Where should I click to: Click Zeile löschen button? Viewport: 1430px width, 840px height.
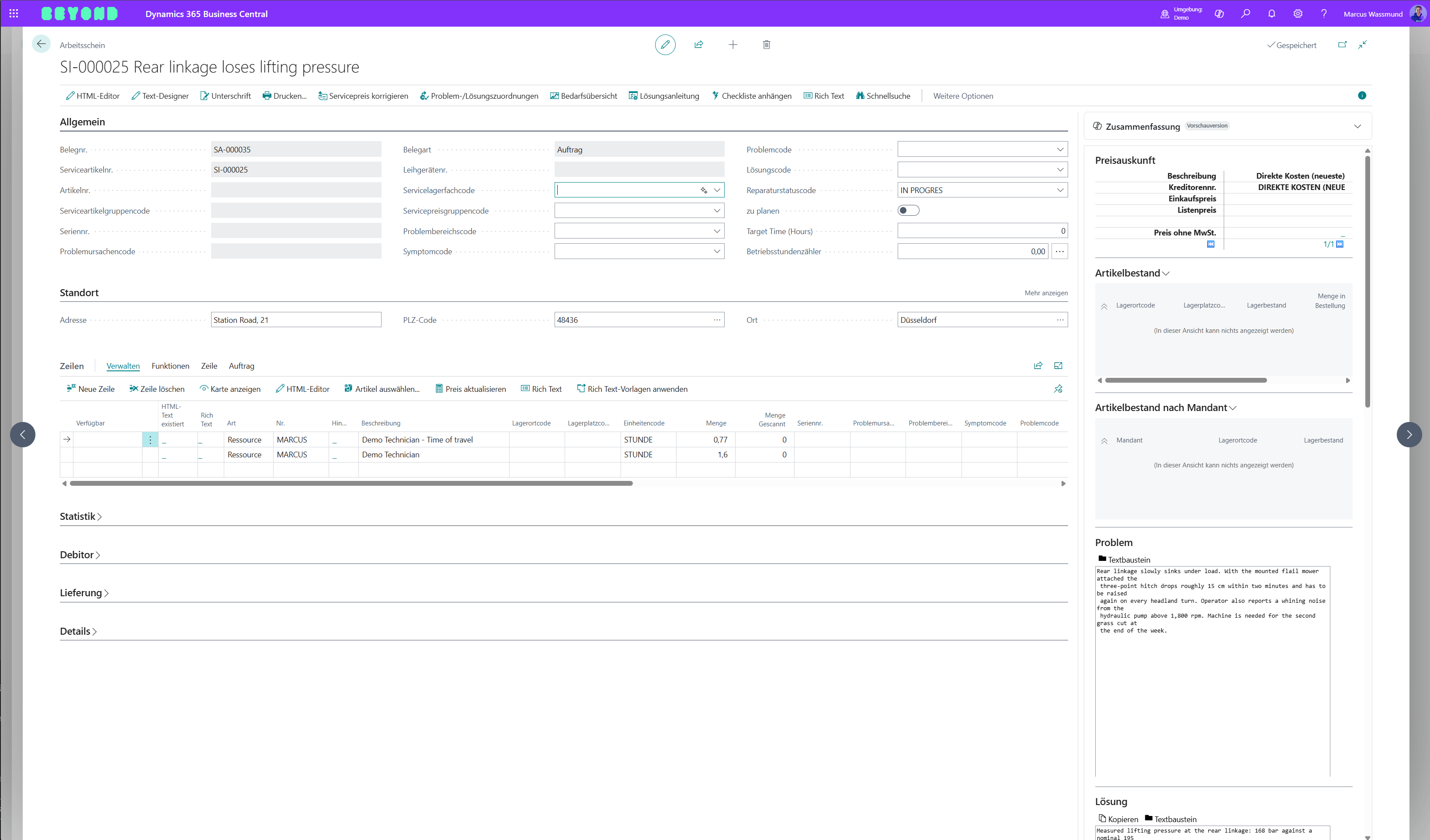pos(156,388)
